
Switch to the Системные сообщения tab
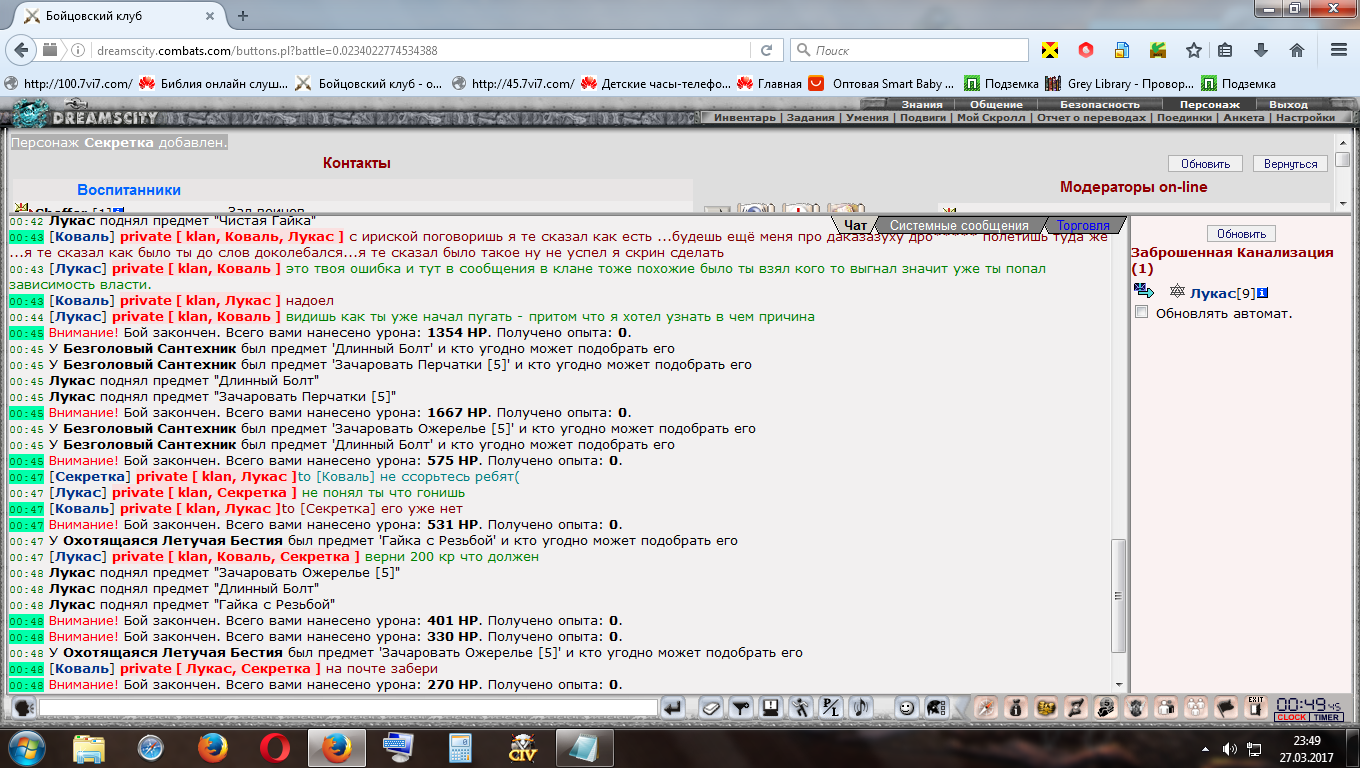[958, 225]
